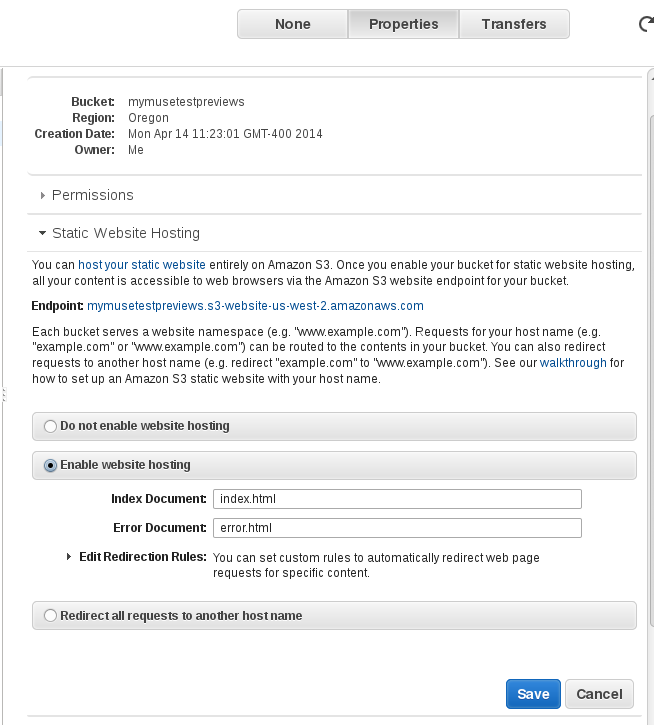
Task: Choose "Redirect all requests to another host name"
Action: [x=51, y=616]
